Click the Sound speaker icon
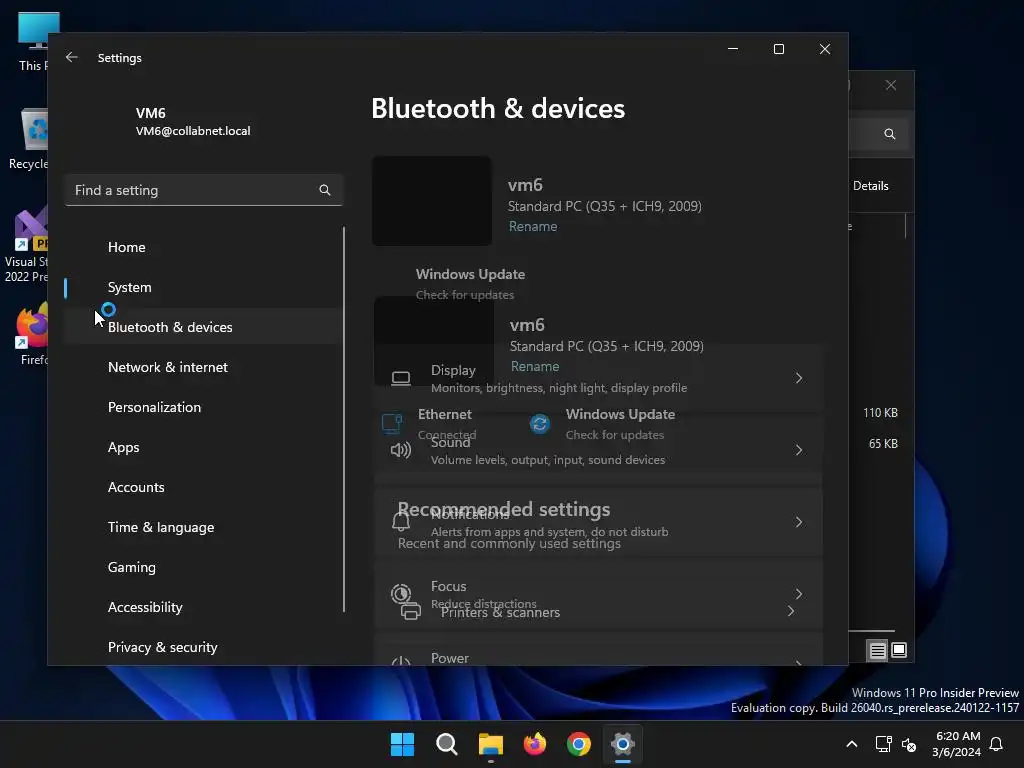 [401, 450]
